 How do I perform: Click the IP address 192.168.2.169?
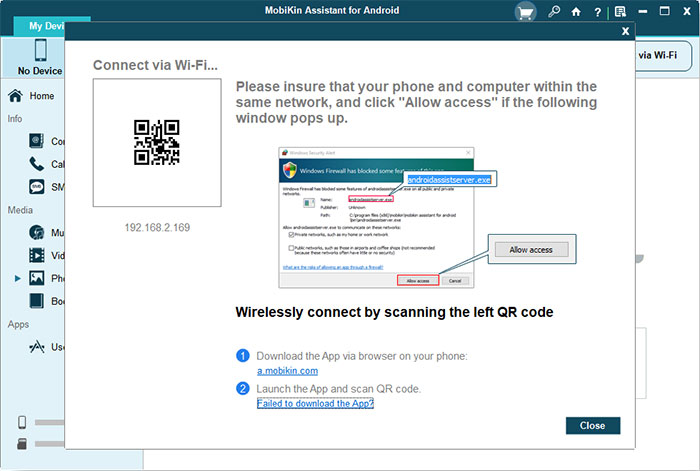click(157, 228)
